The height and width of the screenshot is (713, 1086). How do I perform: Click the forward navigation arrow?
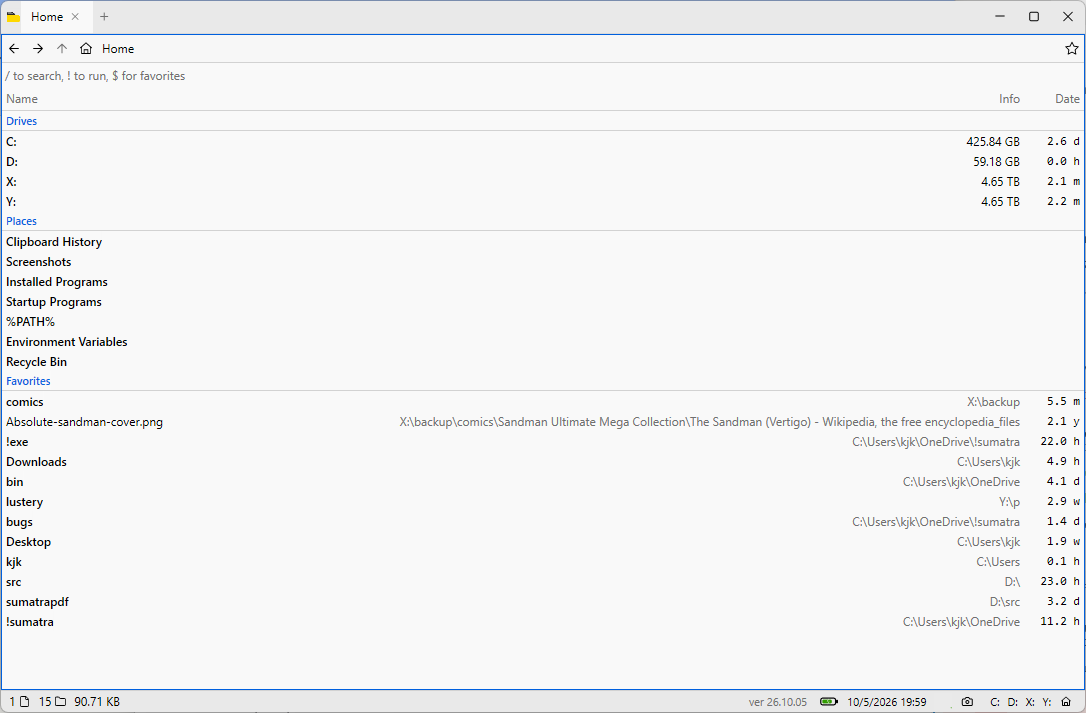pyautogui.click(x=38, y=49)
